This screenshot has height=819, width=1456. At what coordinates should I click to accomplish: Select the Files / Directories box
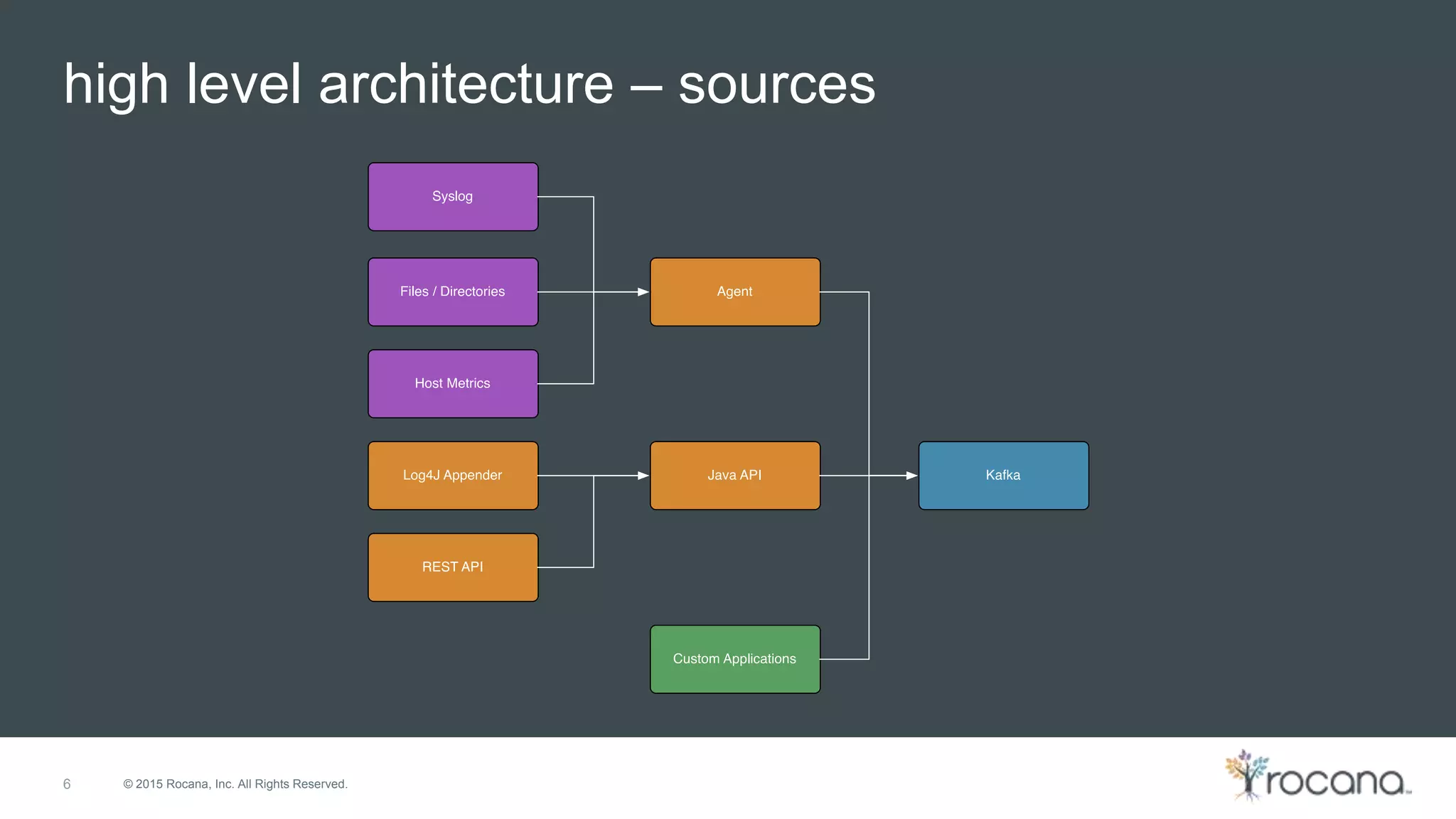453,292
